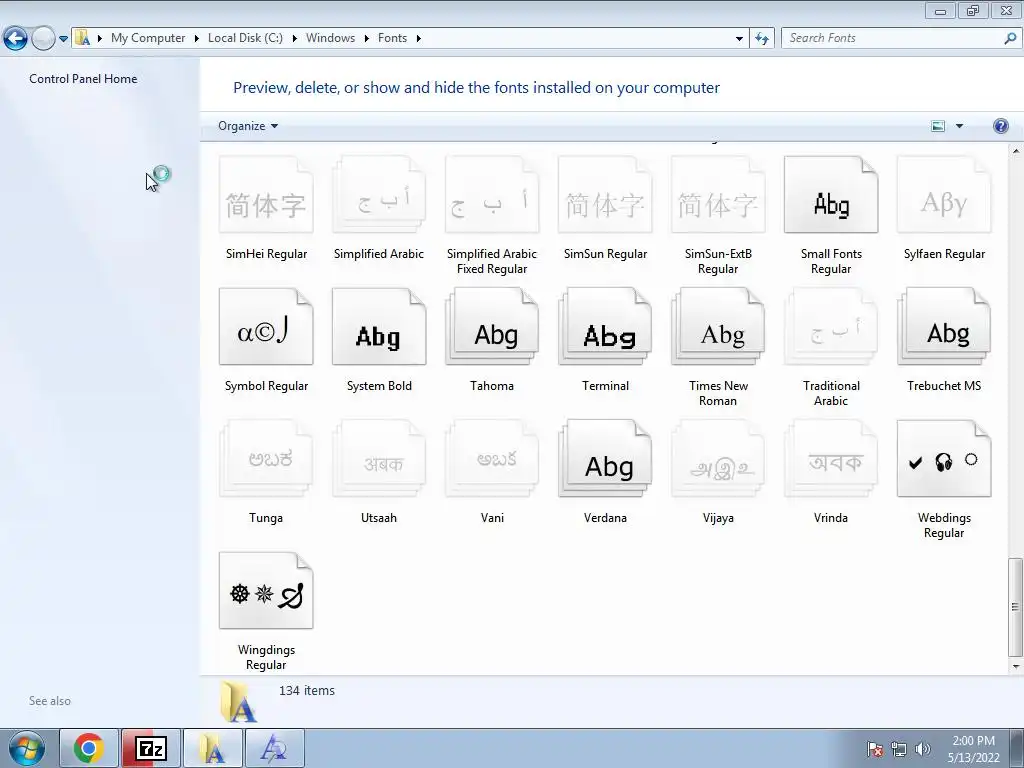Click the volume speaker tray icon
The width and height of the screenshot is (1024, 768).
pyautogui.click(x=922, y=749)
